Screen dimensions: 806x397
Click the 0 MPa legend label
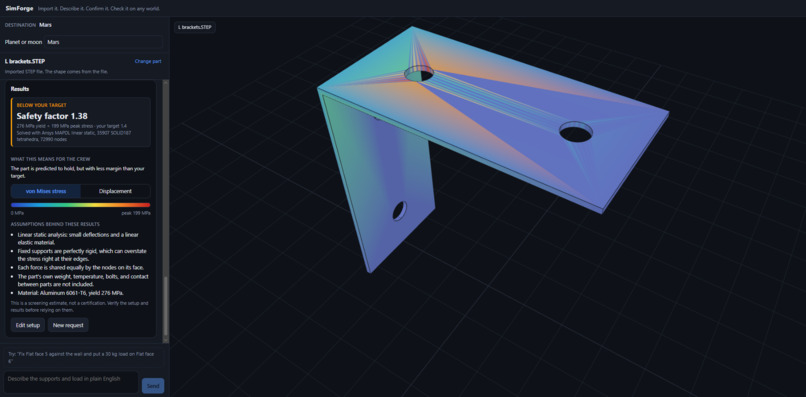(x=17, y=212)
